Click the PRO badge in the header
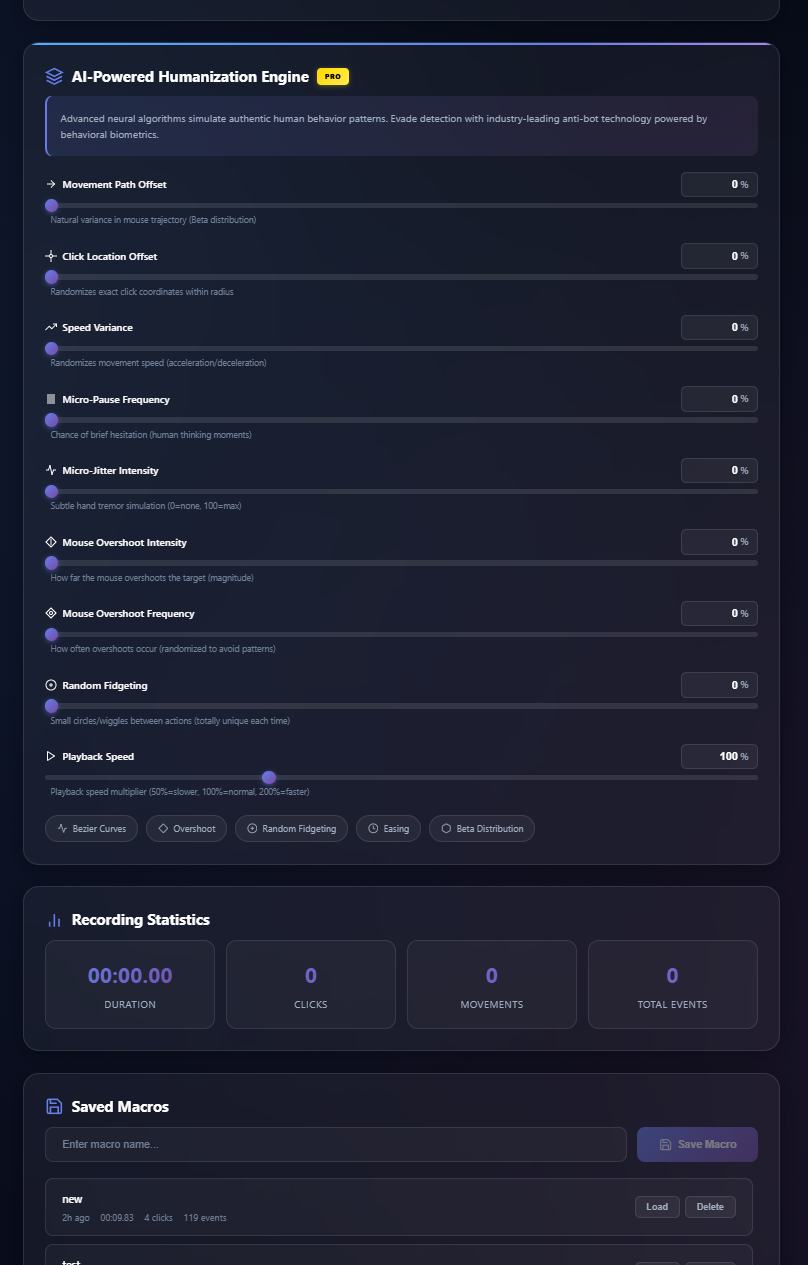 (332, 76)
